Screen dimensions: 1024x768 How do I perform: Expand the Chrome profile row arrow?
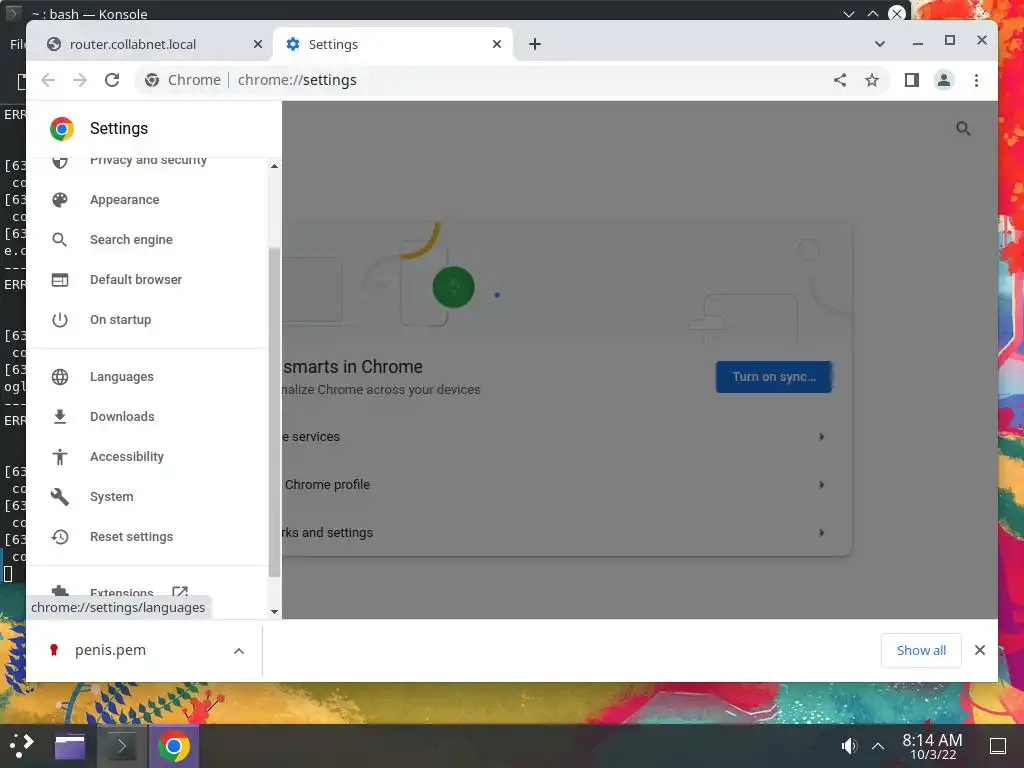[x=822, y=485]
